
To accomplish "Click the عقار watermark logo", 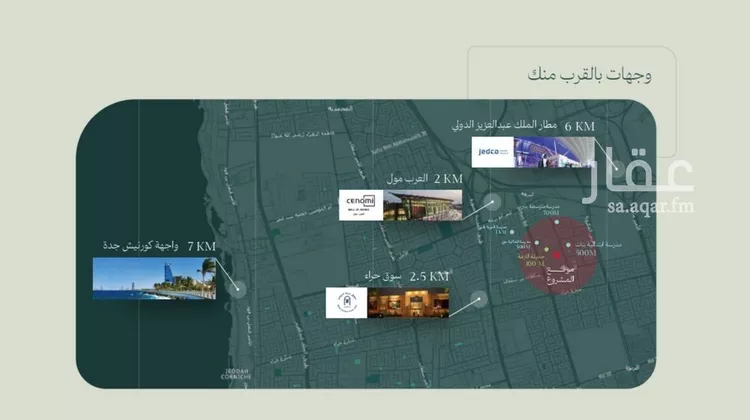I will 638,174.
